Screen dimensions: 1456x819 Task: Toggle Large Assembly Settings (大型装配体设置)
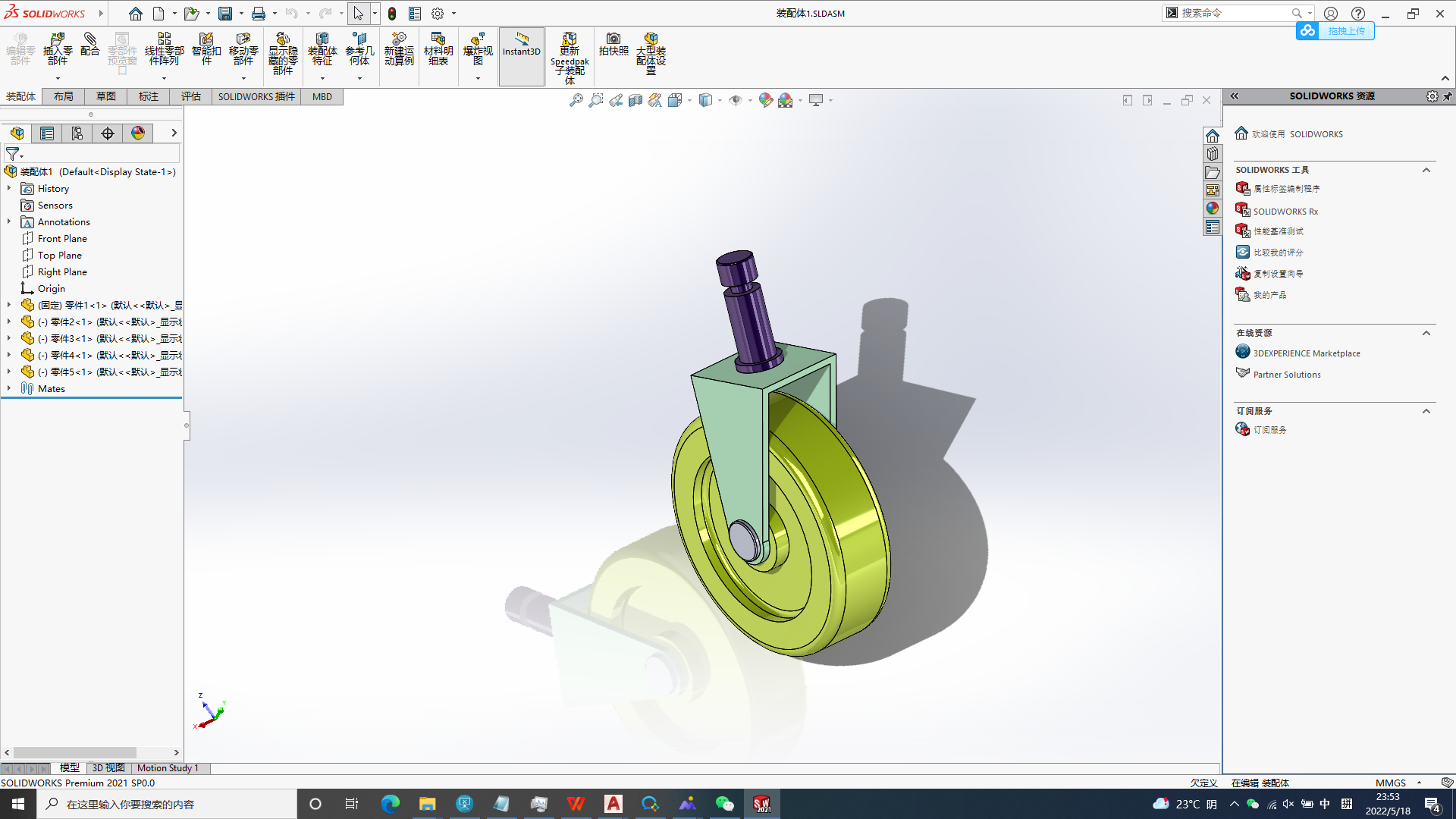pyautogui.click(x=651, y=52)
